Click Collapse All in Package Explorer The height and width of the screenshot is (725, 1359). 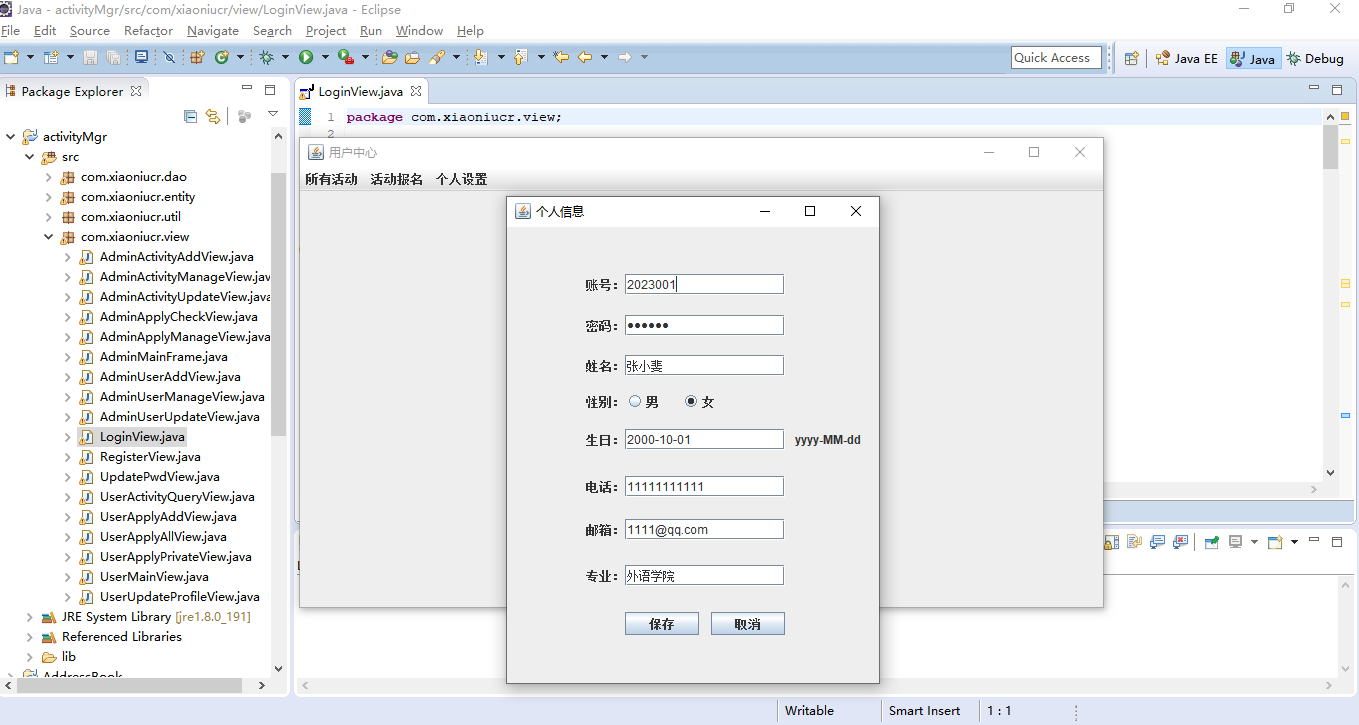(190, 116)
